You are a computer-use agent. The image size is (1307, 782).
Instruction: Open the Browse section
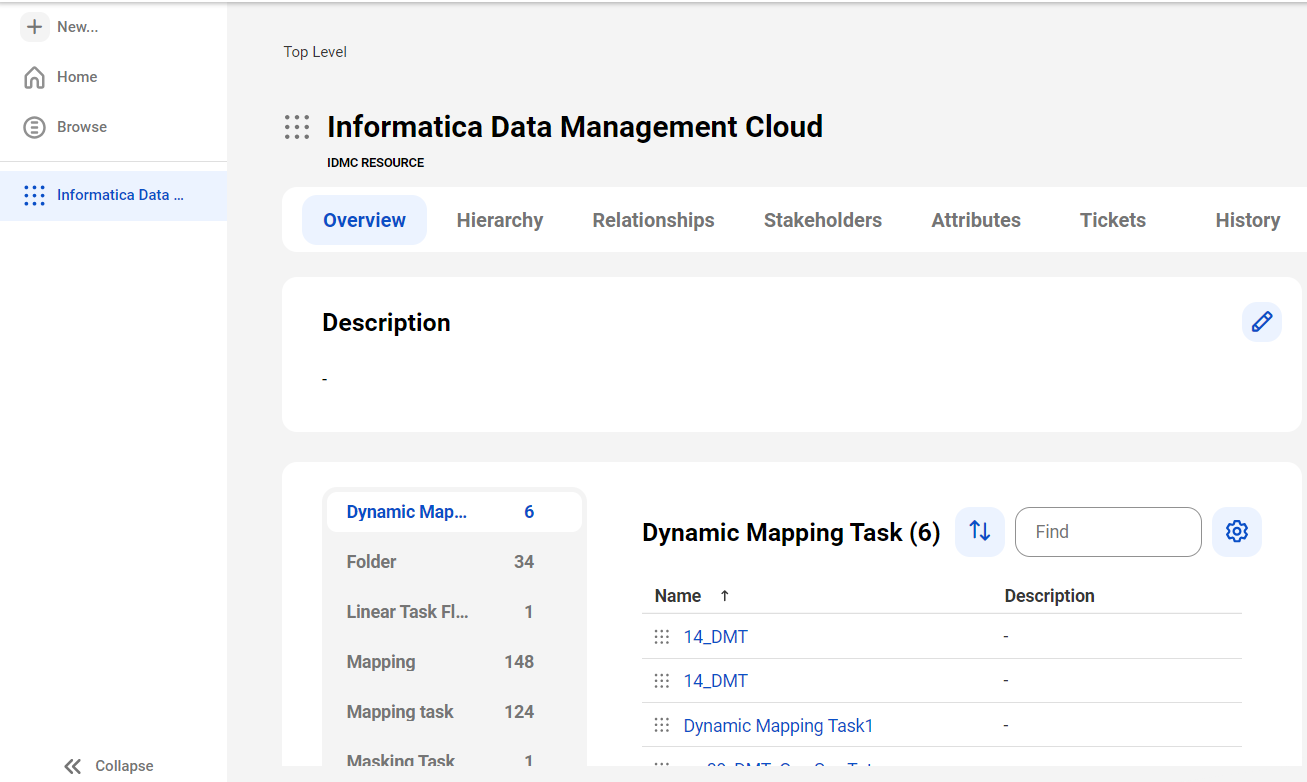(65, 127)
